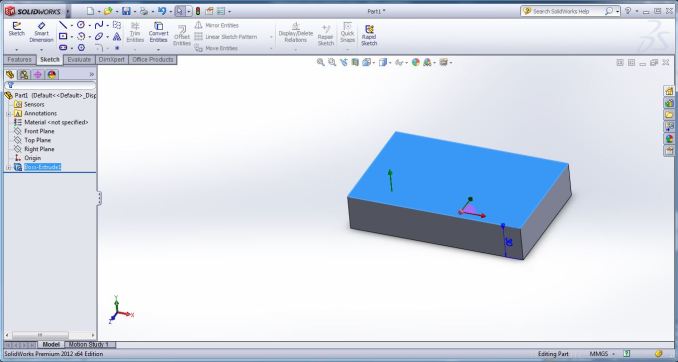
Task: Select the Corner Rectangle tool
Action: tap(63, 36)
